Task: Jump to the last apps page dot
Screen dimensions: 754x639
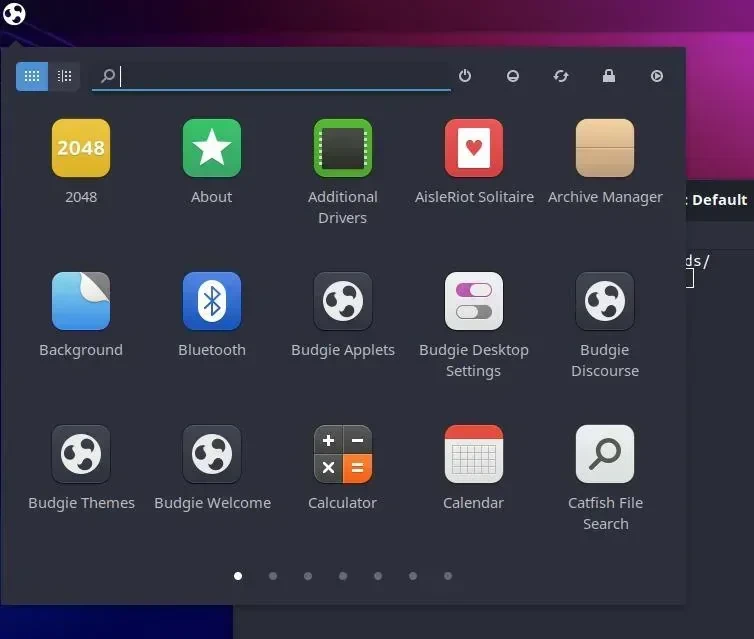Action: (x=448, y=576)
